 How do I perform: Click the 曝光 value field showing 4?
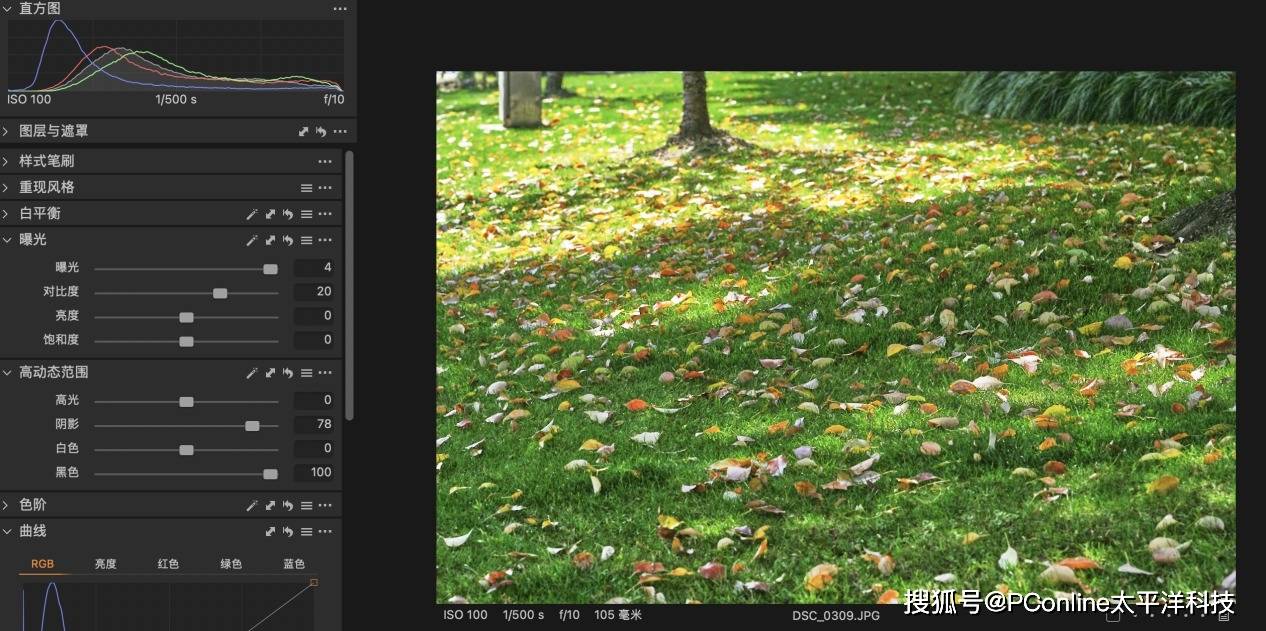314,268
